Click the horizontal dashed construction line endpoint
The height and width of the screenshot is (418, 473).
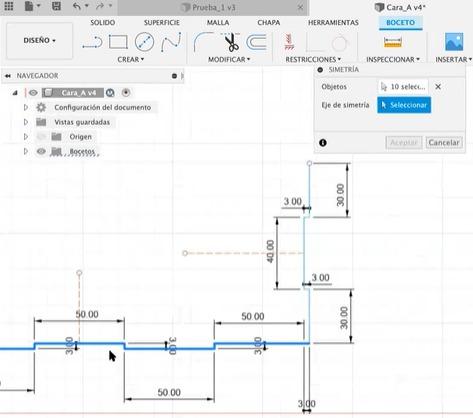(185, 253)
